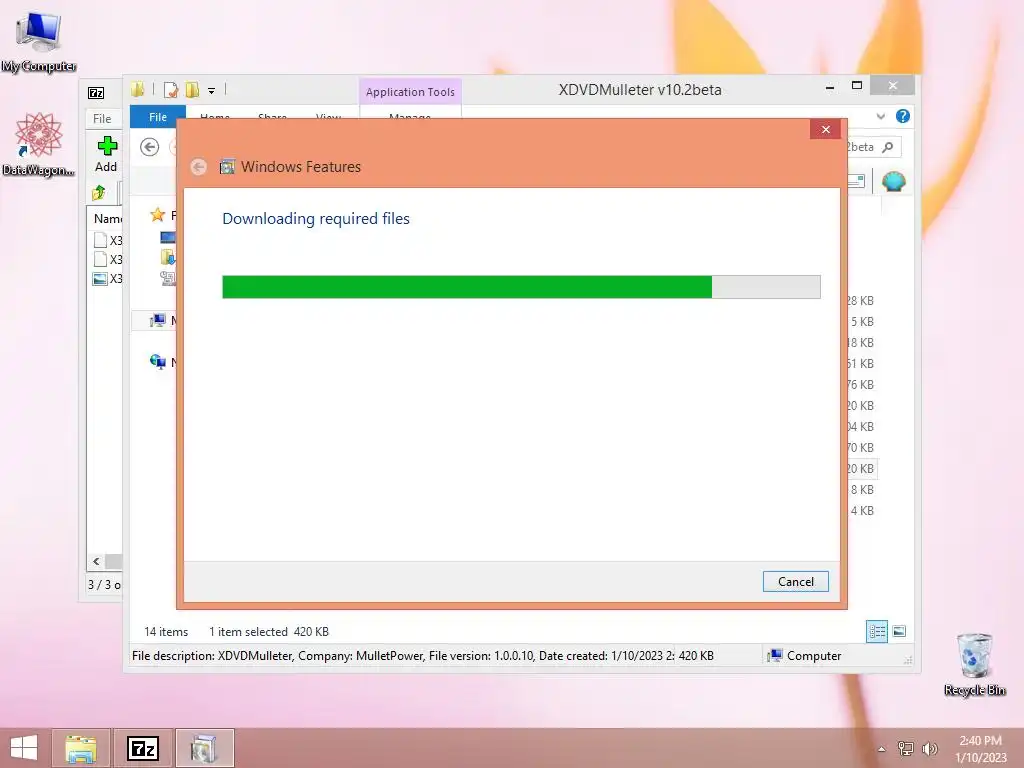Minimize the XDVDMulleter Explorer window
Image resolution: width=1024 pixels, height=768 pixels.
[x=829, y=87]
